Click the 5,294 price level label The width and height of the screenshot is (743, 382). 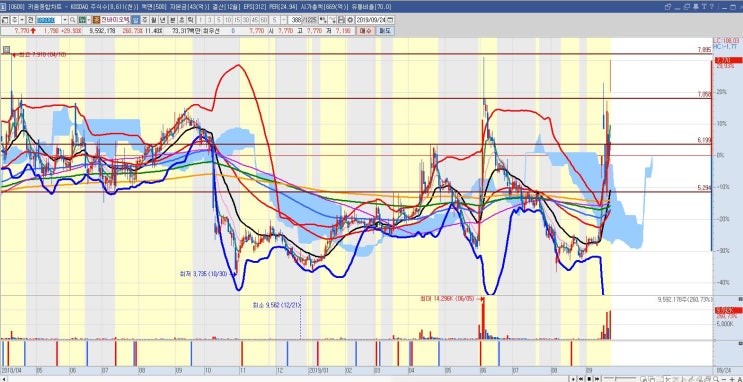tap(704, 188)
